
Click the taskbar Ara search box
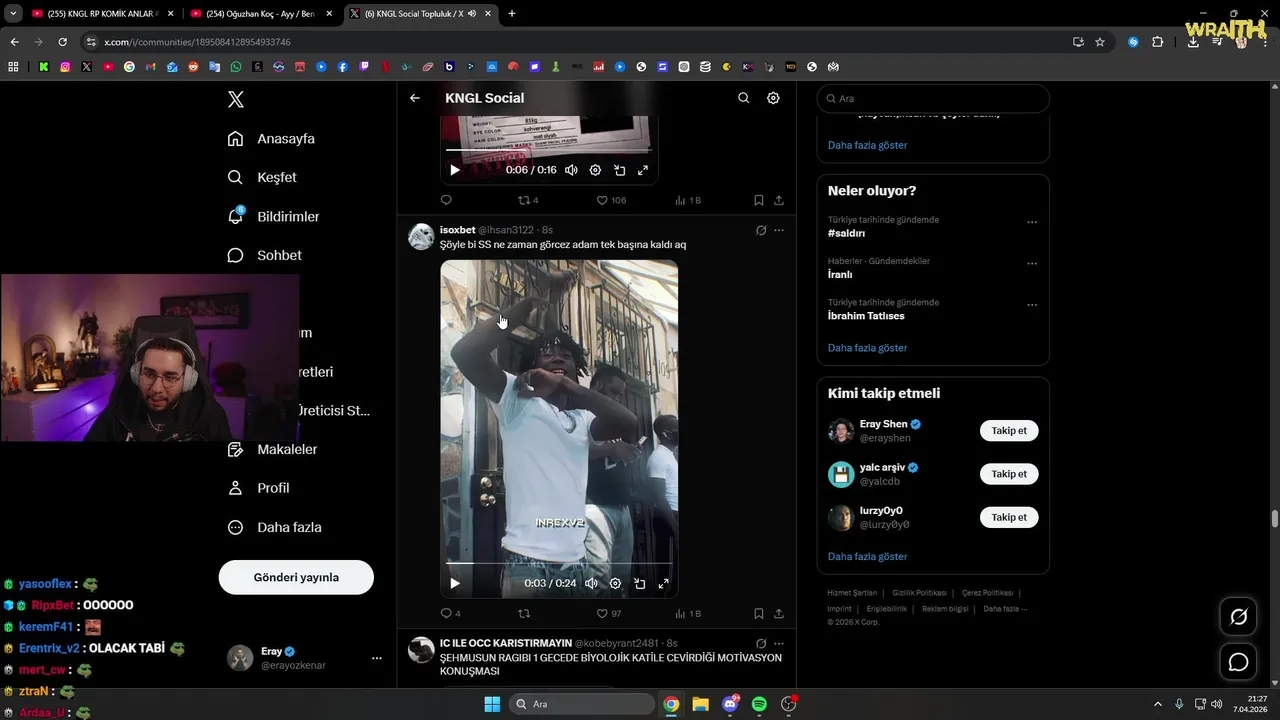click(583, 704)
